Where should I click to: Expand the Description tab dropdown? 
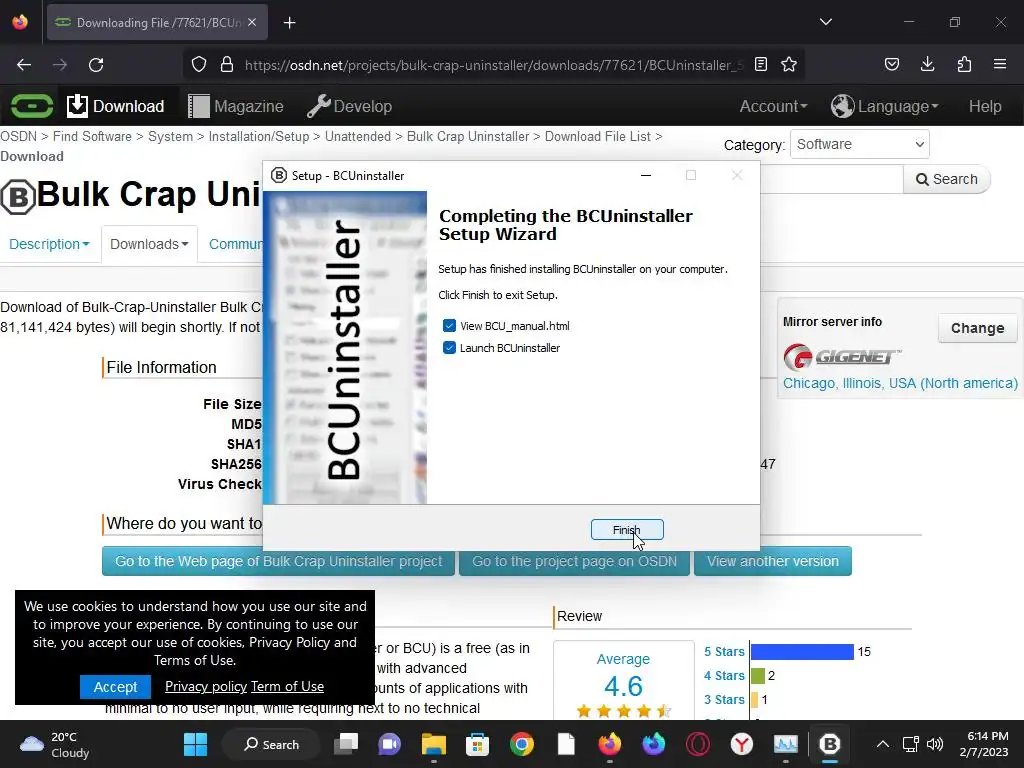tap(49, 244)
